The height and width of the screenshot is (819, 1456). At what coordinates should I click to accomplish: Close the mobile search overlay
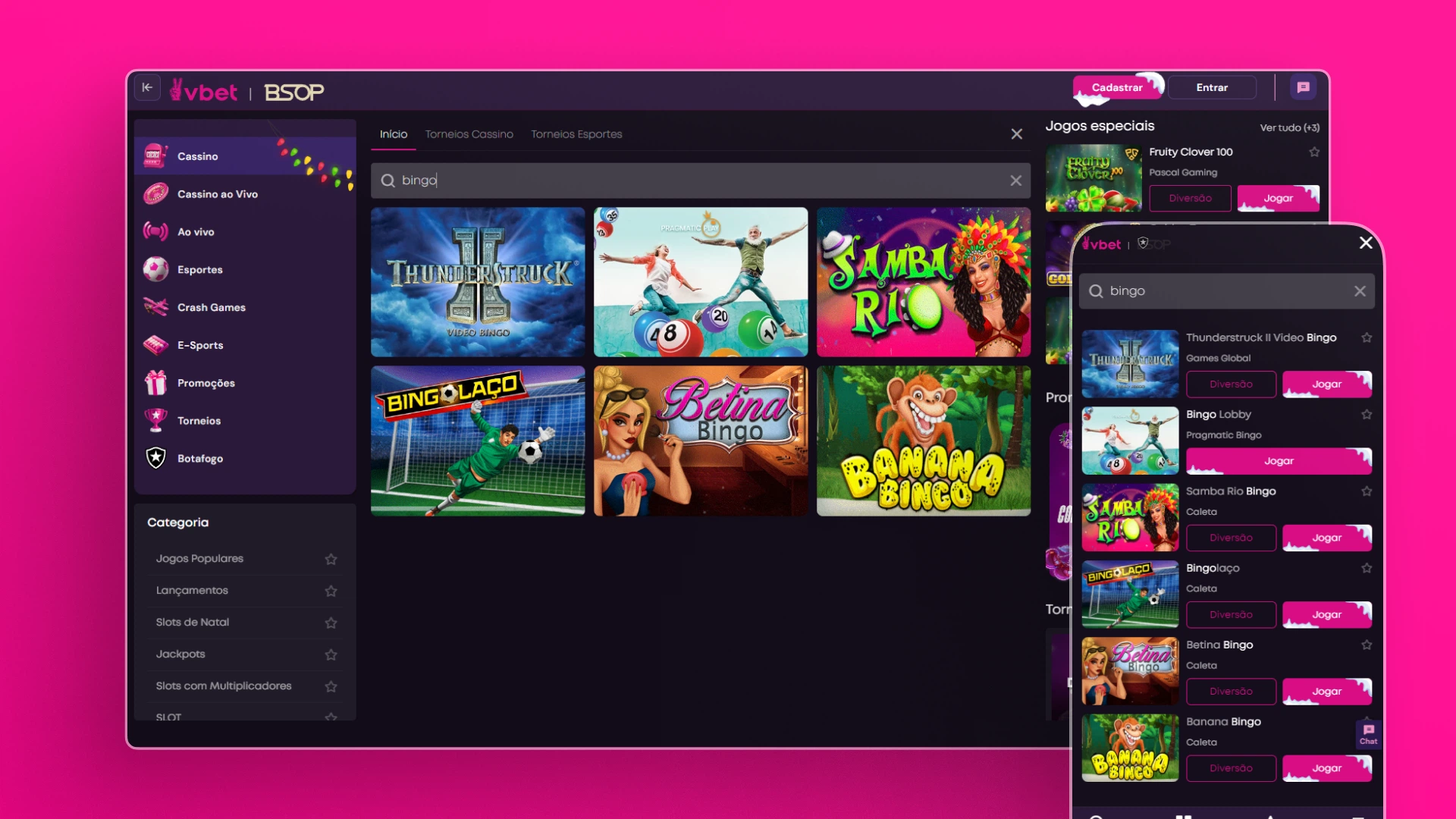(x=1366, y=243)
